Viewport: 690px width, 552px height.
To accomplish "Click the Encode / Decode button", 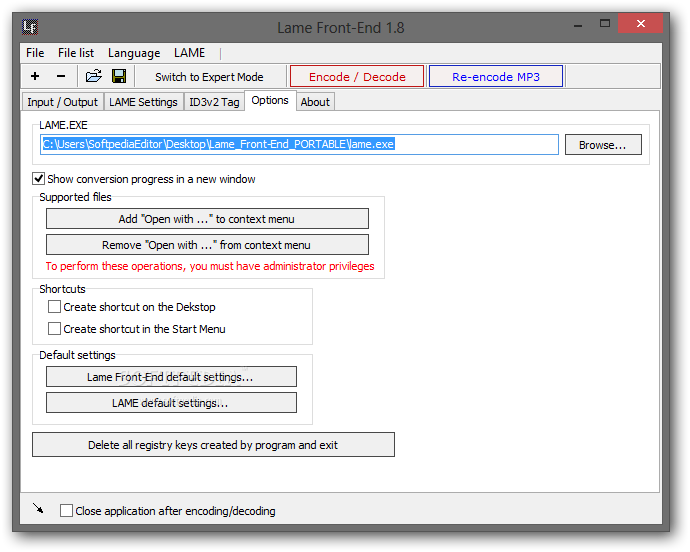I will (x=357, y=77).
